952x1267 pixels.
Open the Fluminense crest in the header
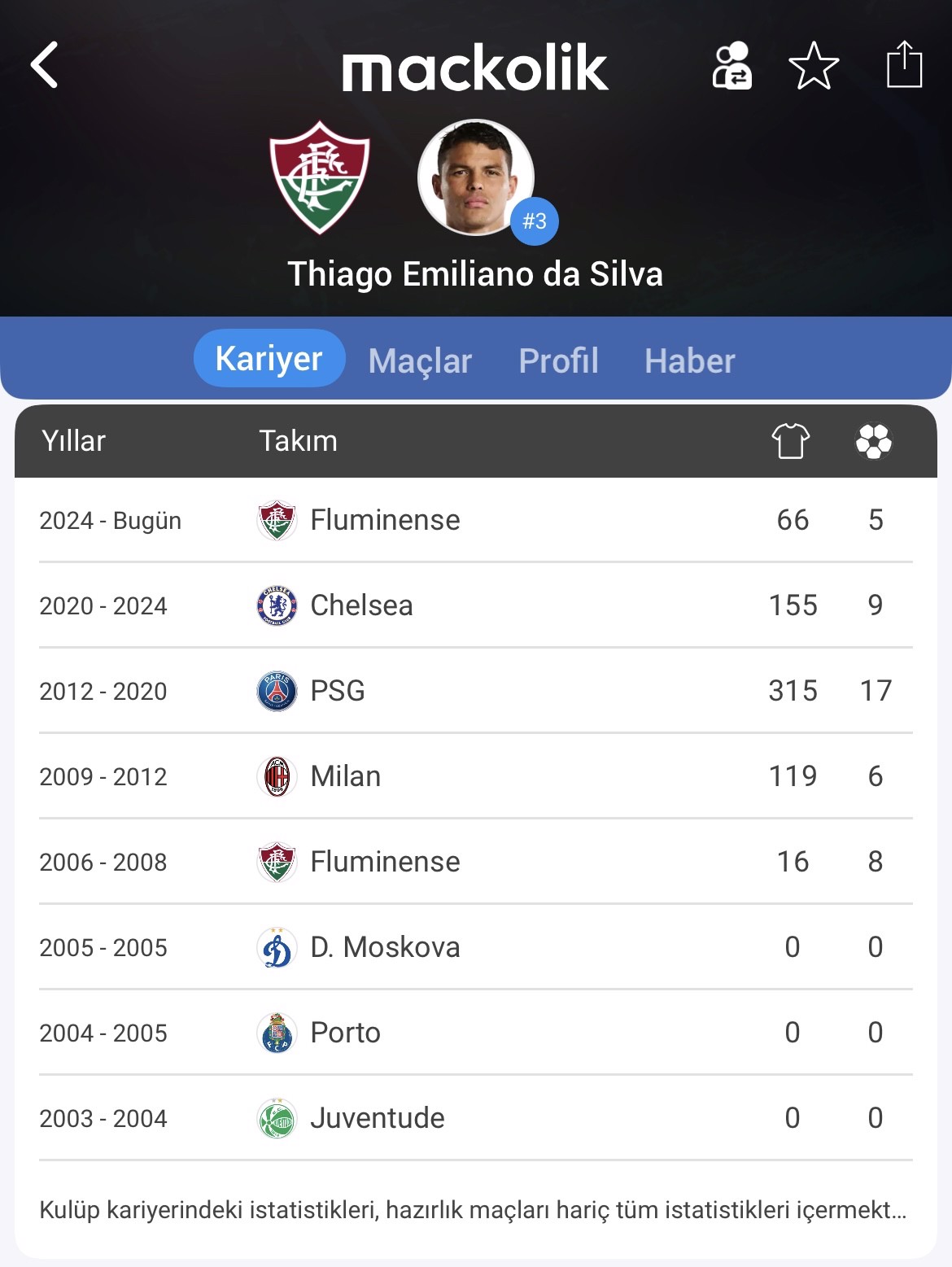pos(320,177)
